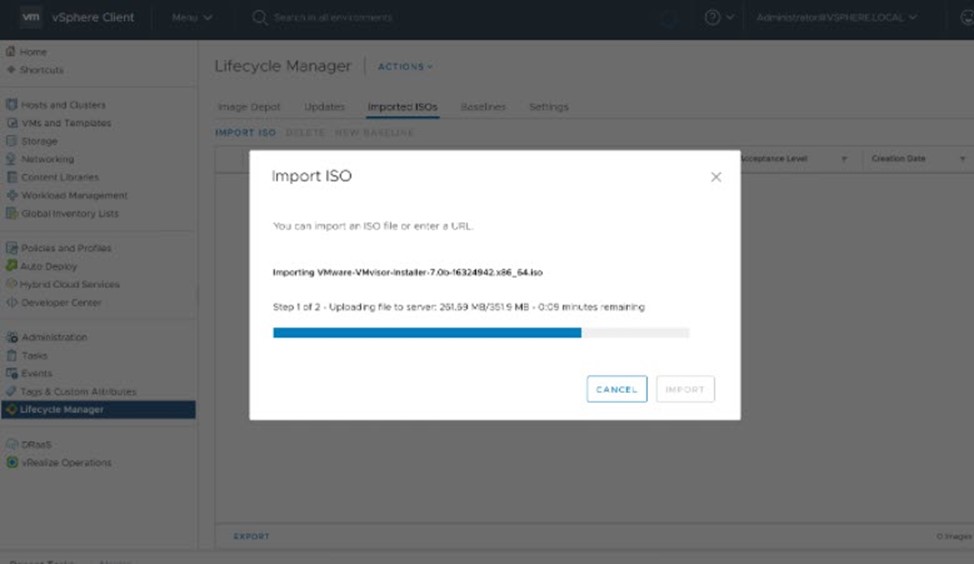Click the VMs and Templates icon
This screenshot has width=974, height=564.
[11, 122]
